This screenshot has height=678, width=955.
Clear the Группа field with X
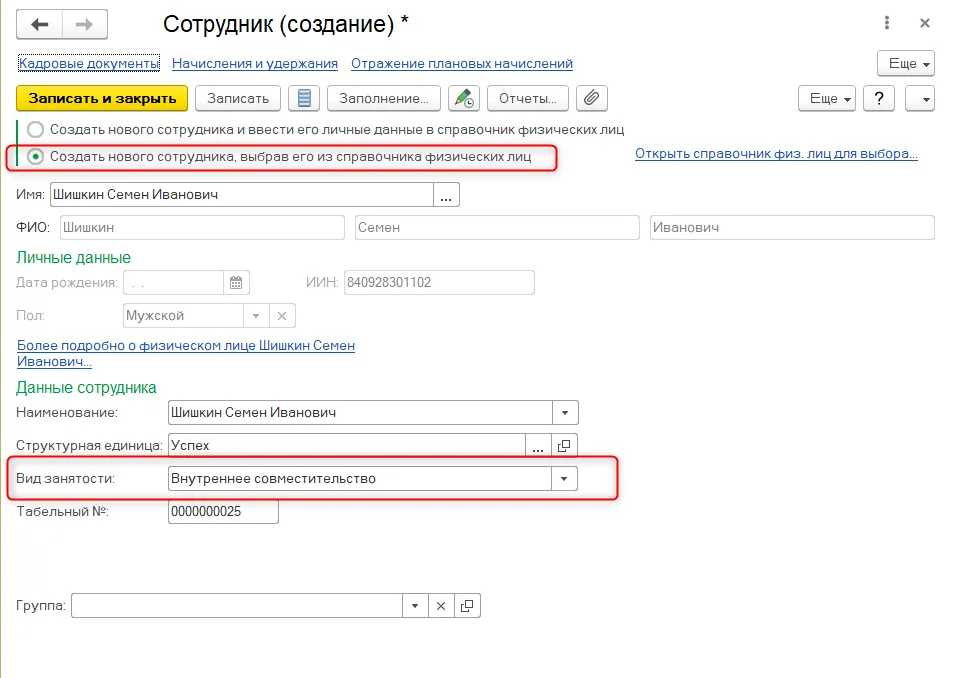tap(441, 606)
